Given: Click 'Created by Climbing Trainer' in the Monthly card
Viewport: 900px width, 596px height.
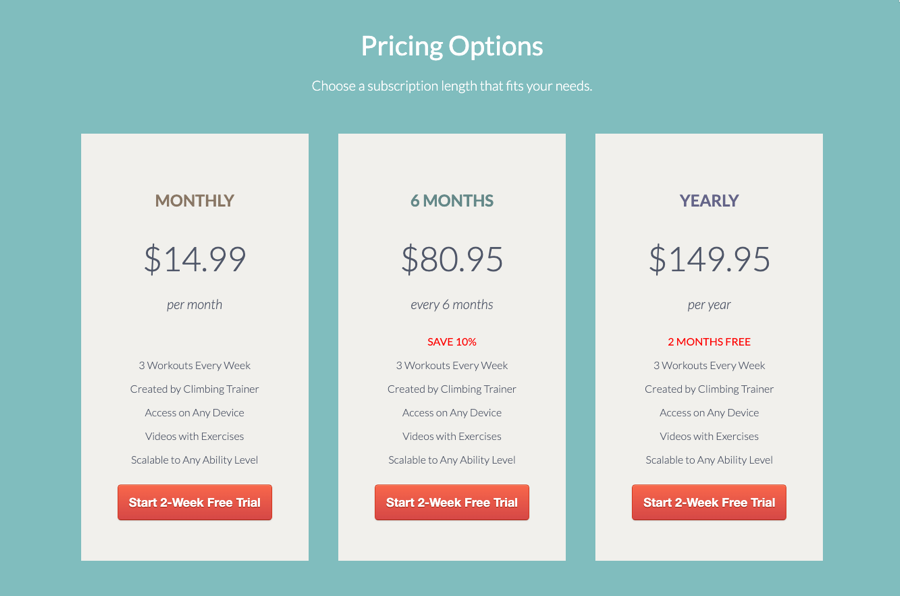Looking at the screenshot, I should (x=195, y=389).
